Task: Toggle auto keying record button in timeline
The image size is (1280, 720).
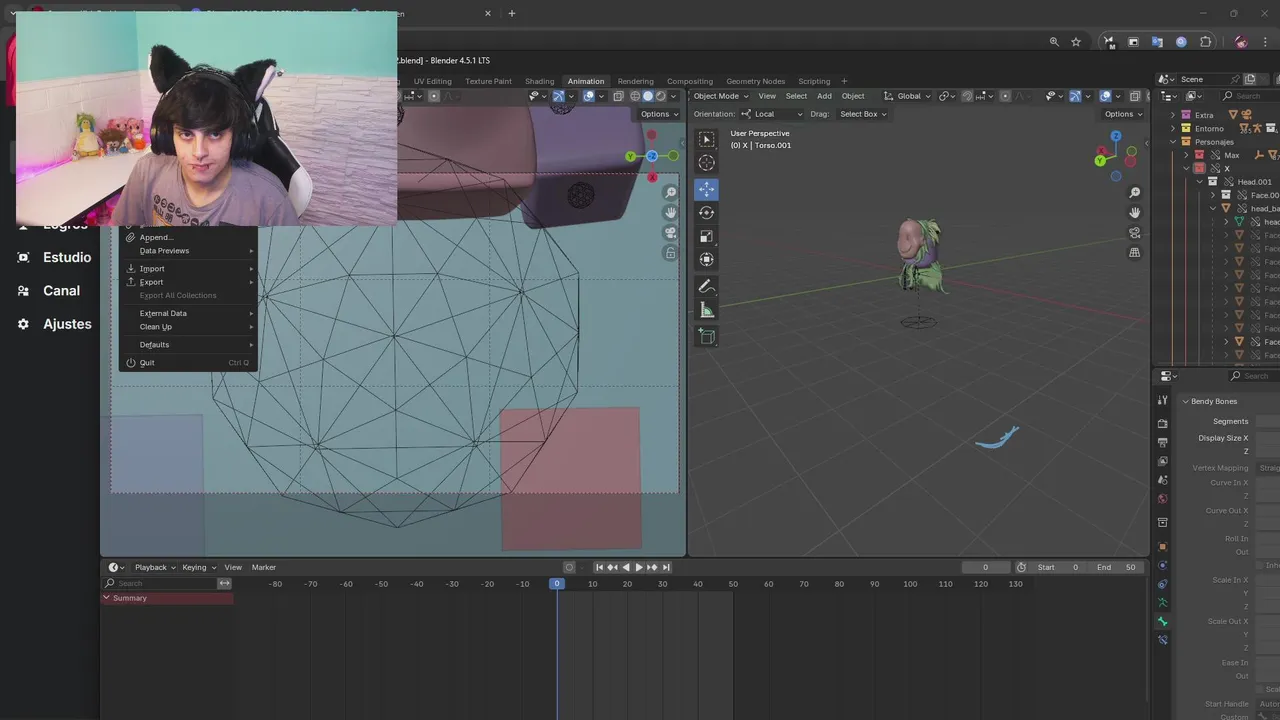Action: click(x=569, y=567)
